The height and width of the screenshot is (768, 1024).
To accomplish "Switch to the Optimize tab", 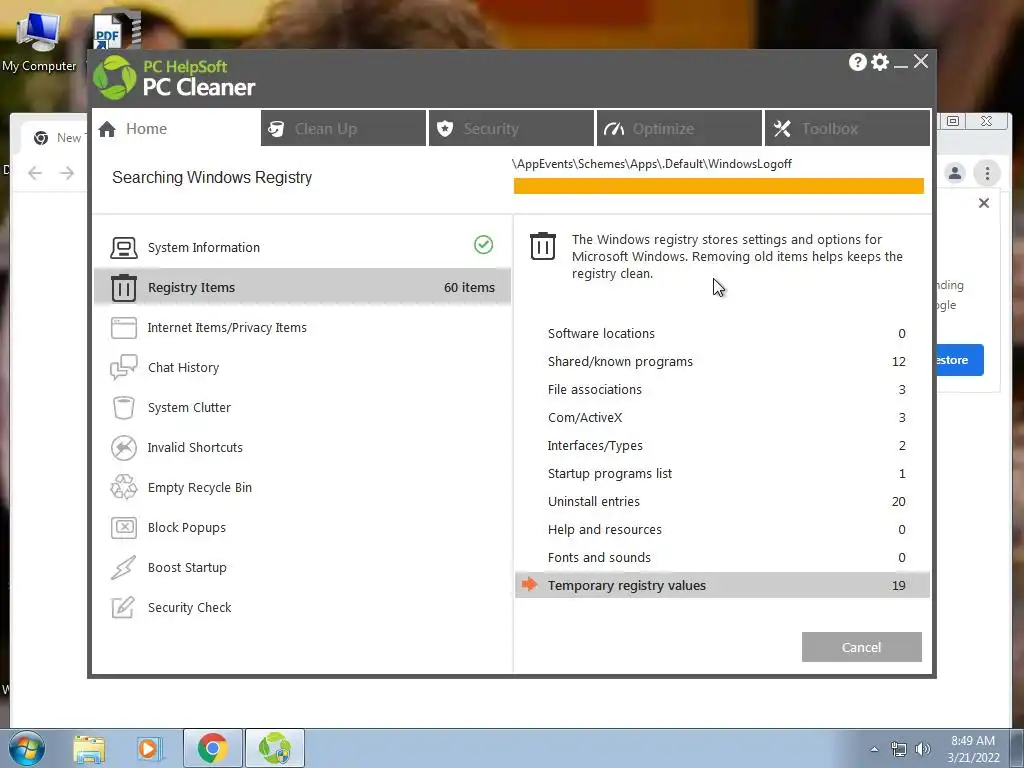I will tap(679, 128).
